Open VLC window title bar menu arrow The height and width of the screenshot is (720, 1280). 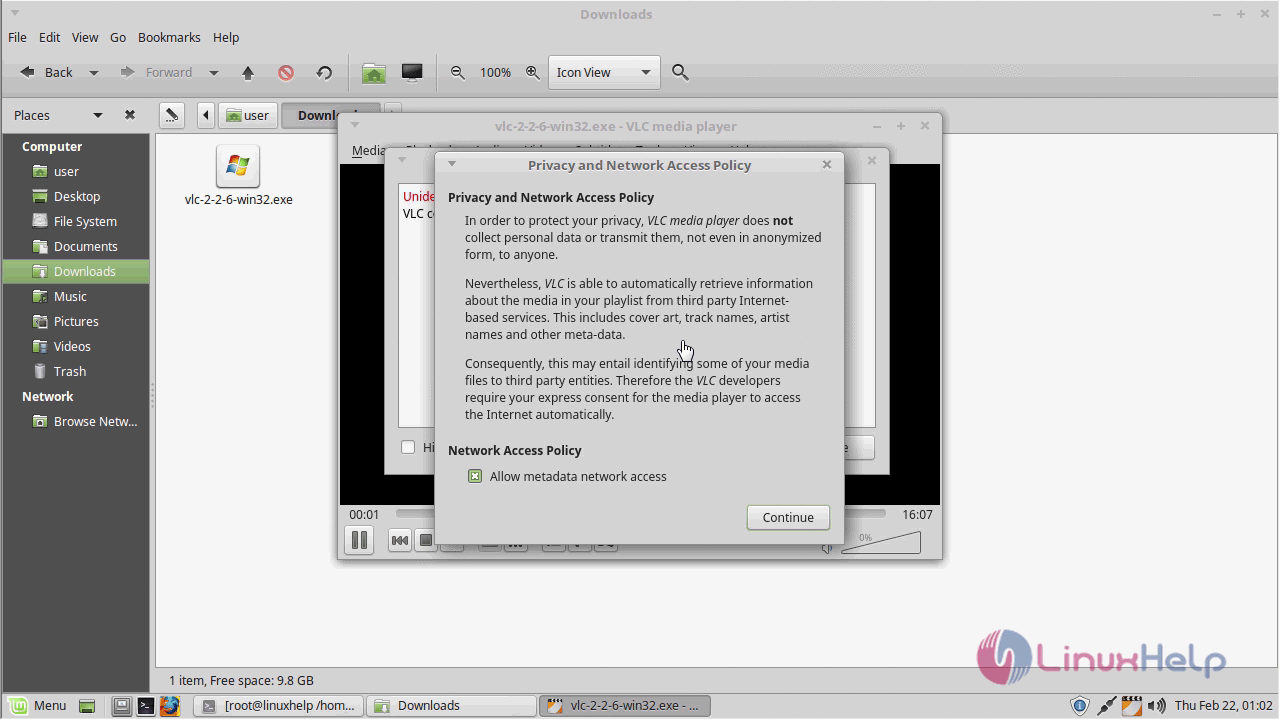[x=354, y=126]
